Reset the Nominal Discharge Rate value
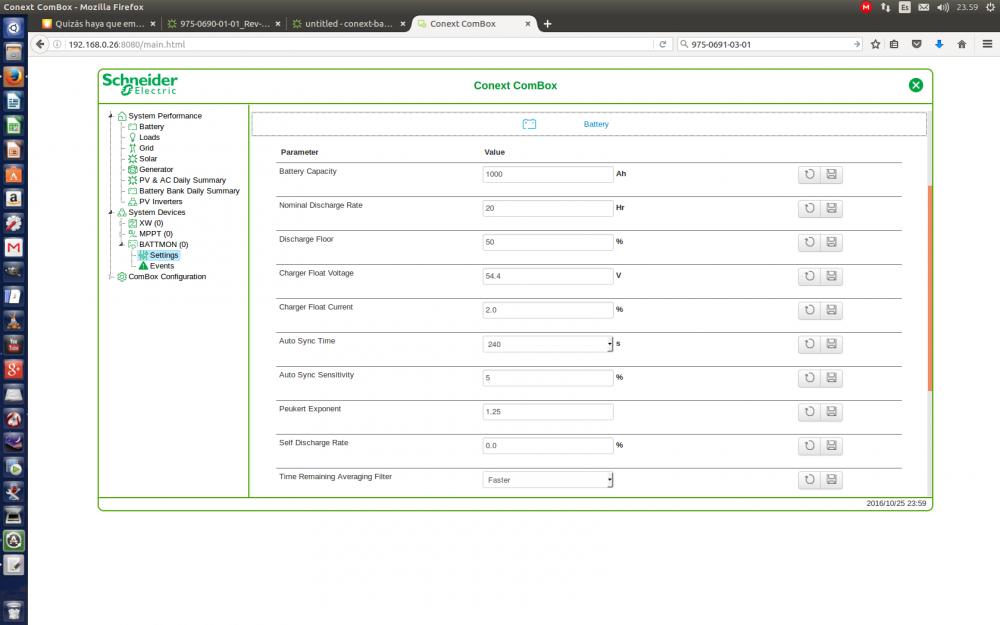 click(809, 208)
